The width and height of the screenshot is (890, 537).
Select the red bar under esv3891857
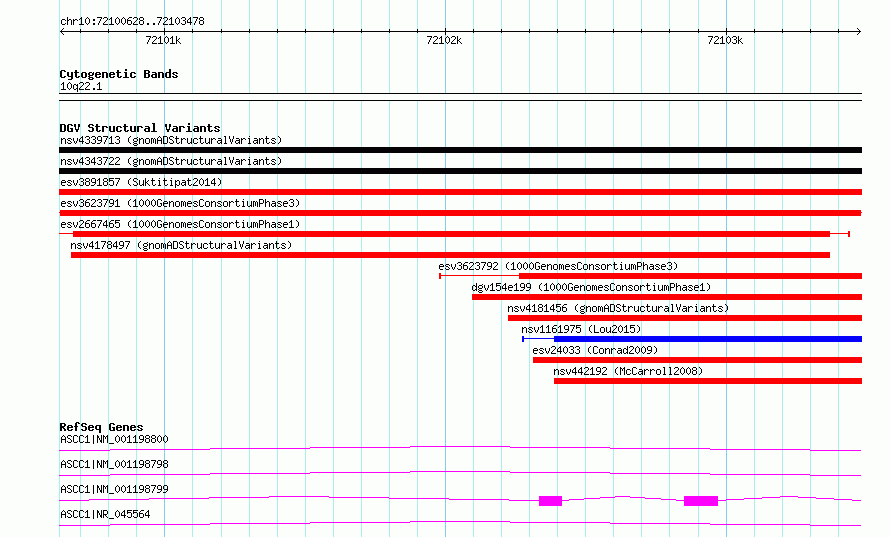460,192
